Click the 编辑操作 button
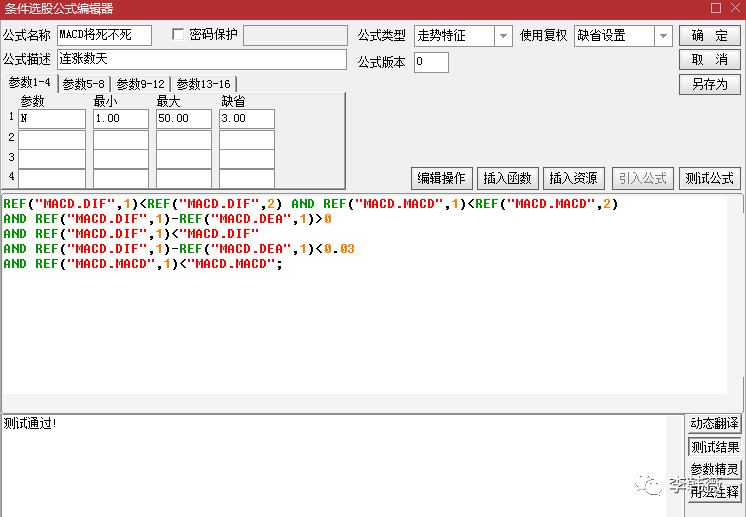 point(441,178)
